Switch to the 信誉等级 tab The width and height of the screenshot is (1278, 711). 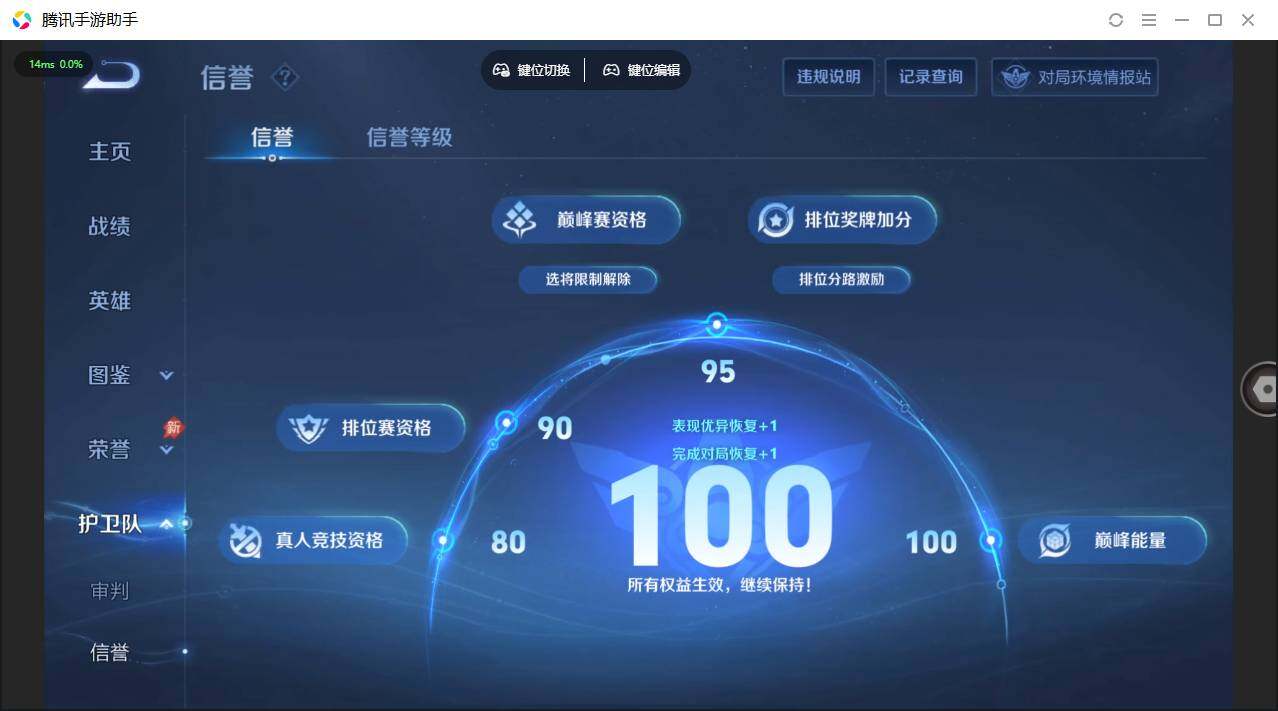coord(410,137)
